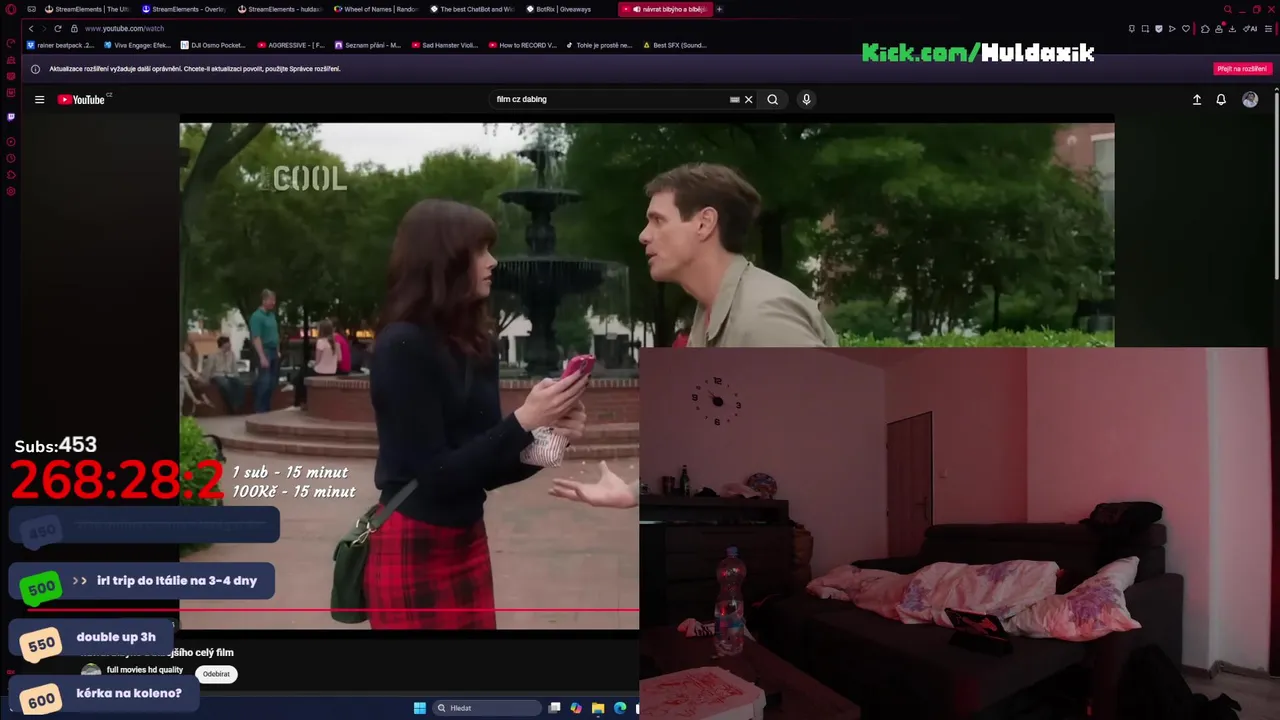Go to the YouTube home logo
This screenshot has height=720, width=1280.
click(x=81, y=99)
